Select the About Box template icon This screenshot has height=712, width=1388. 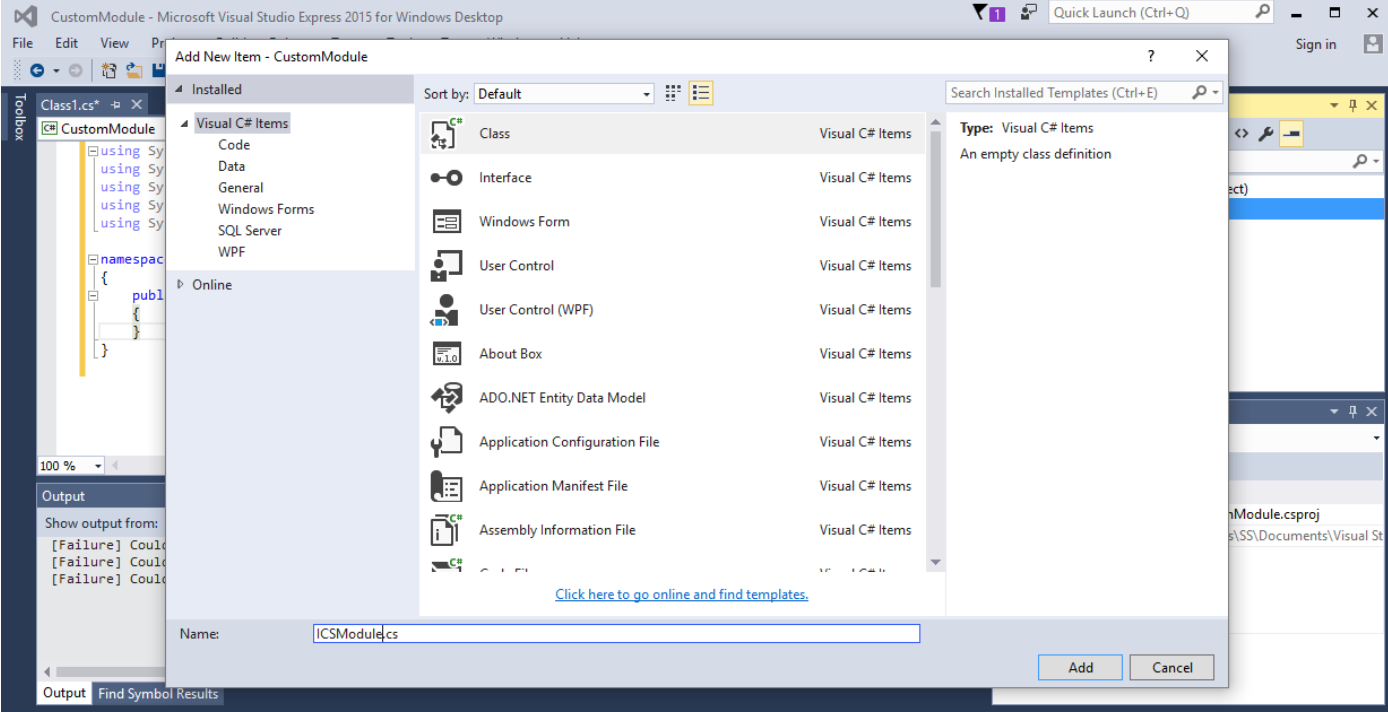pos(446,354)
